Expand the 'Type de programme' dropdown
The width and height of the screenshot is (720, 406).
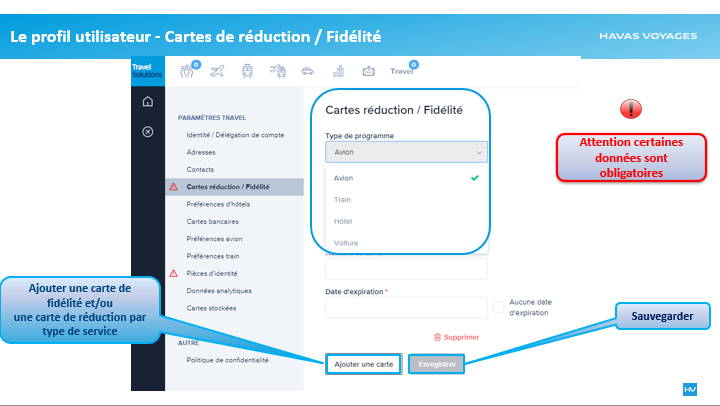pyautogui.click(x=406, y=152)
